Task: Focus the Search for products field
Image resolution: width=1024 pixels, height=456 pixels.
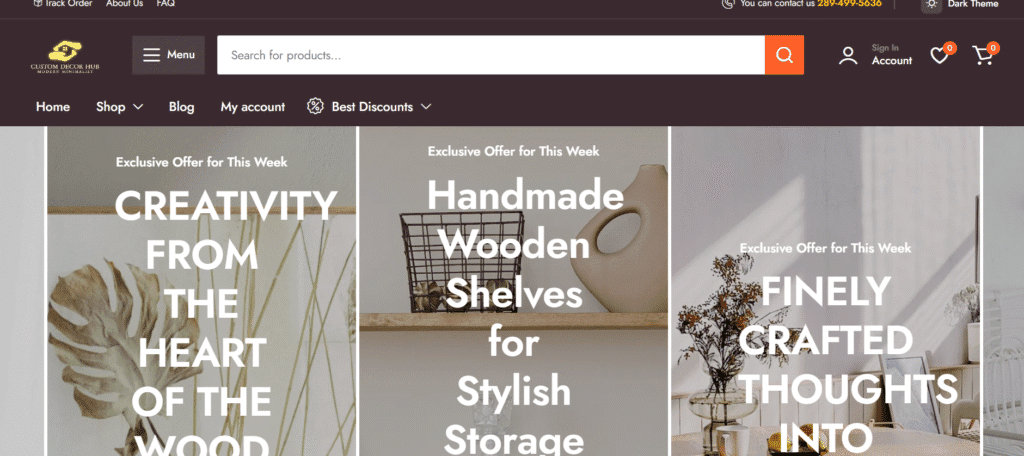Action: (491, 55)
